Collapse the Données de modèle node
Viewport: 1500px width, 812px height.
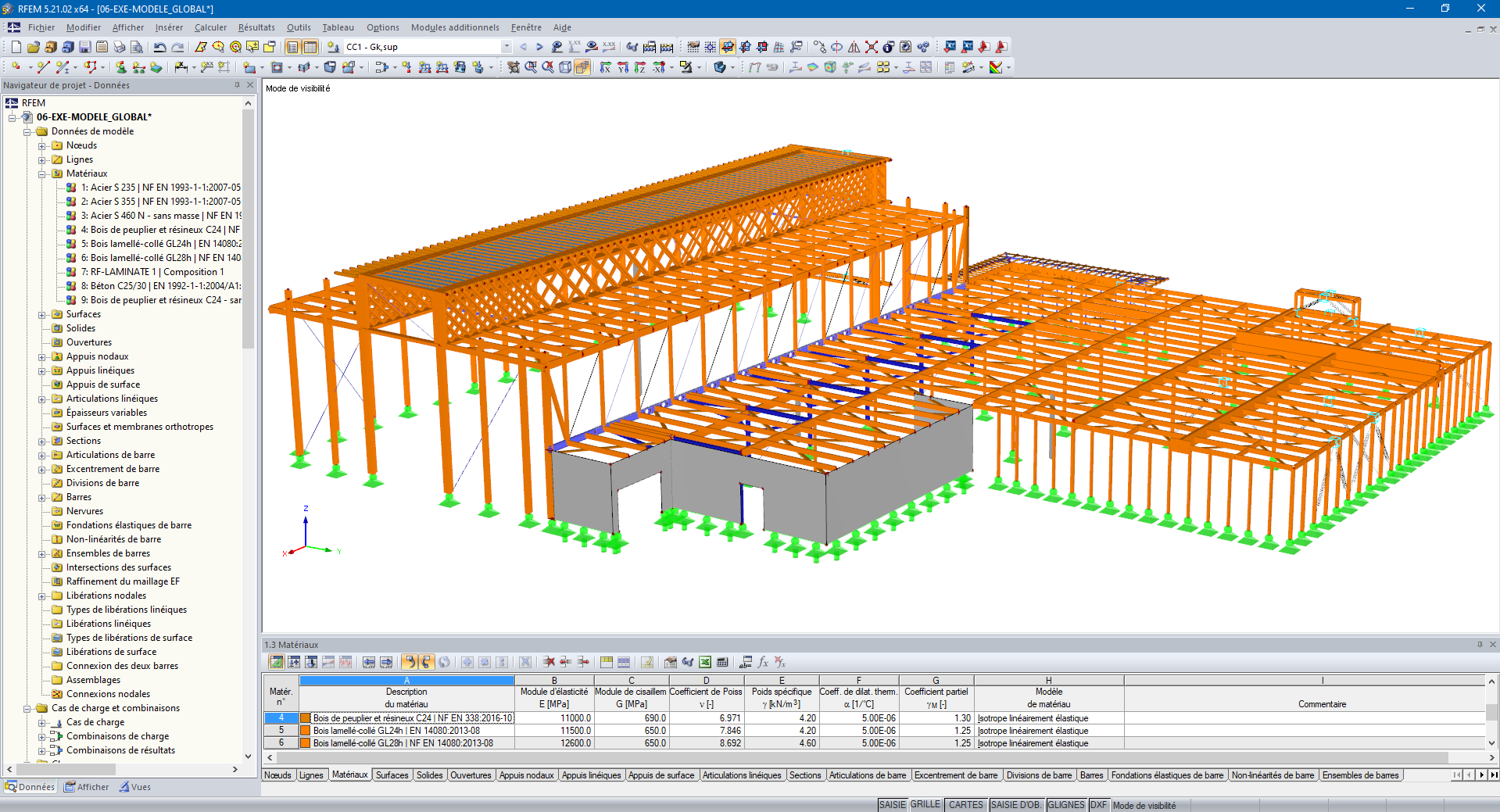click(27, 131)
